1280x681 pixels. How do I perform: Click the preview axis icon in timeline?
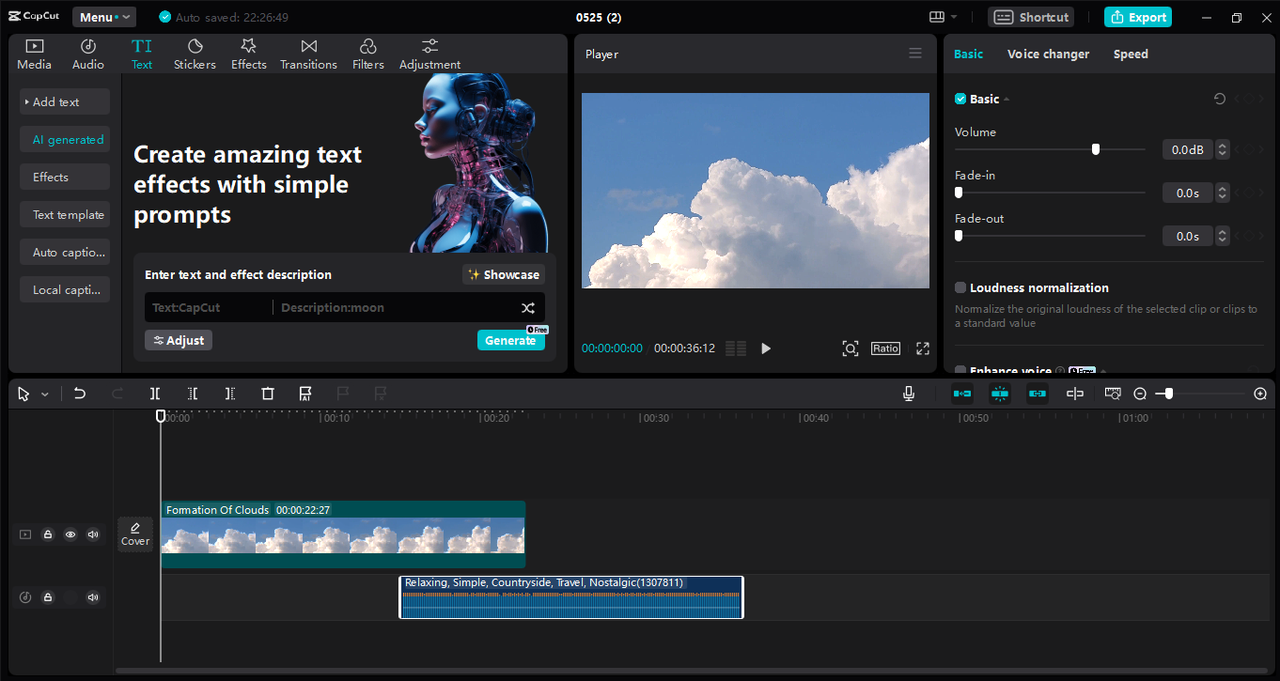1075,394
